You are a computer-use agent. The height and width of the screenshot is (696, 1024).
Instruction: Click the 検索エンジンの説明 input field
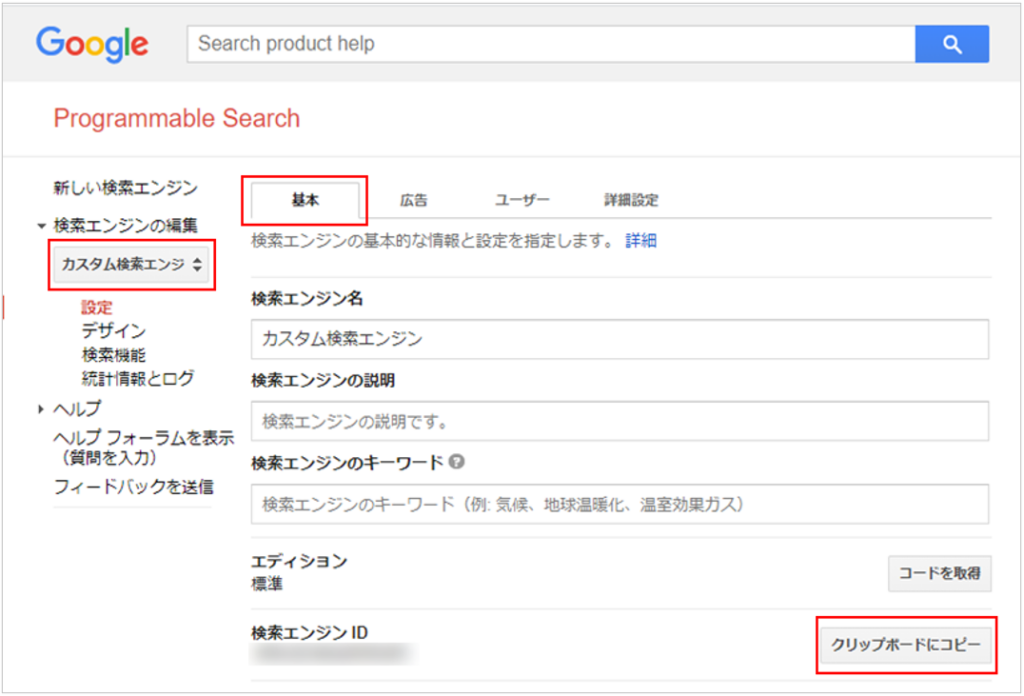coord(619,421)
